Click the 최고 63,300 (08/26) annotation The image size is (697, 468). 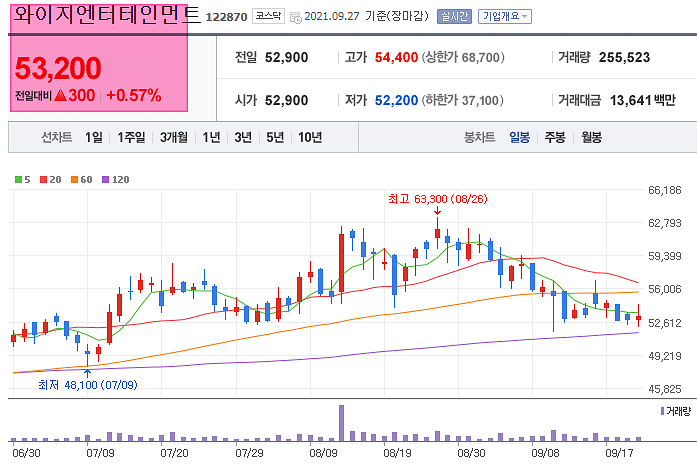(x=437, y=199)
